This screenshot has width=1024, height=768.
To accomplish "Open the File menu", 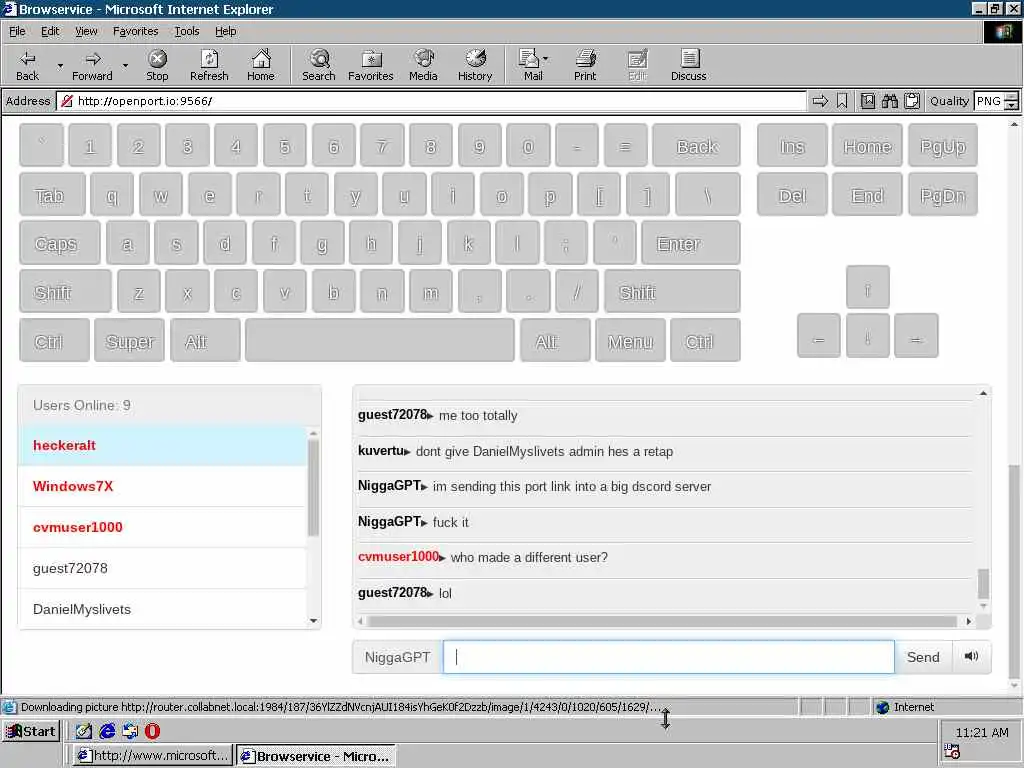I will tap(17, 31).
